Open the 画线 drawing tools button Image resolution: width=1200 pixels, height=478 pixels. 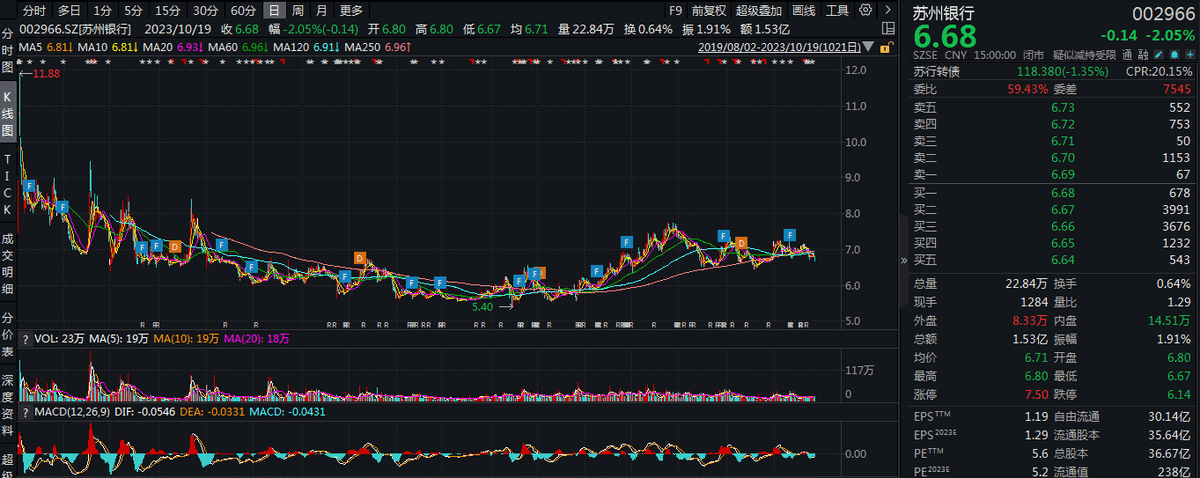point(803,11)
